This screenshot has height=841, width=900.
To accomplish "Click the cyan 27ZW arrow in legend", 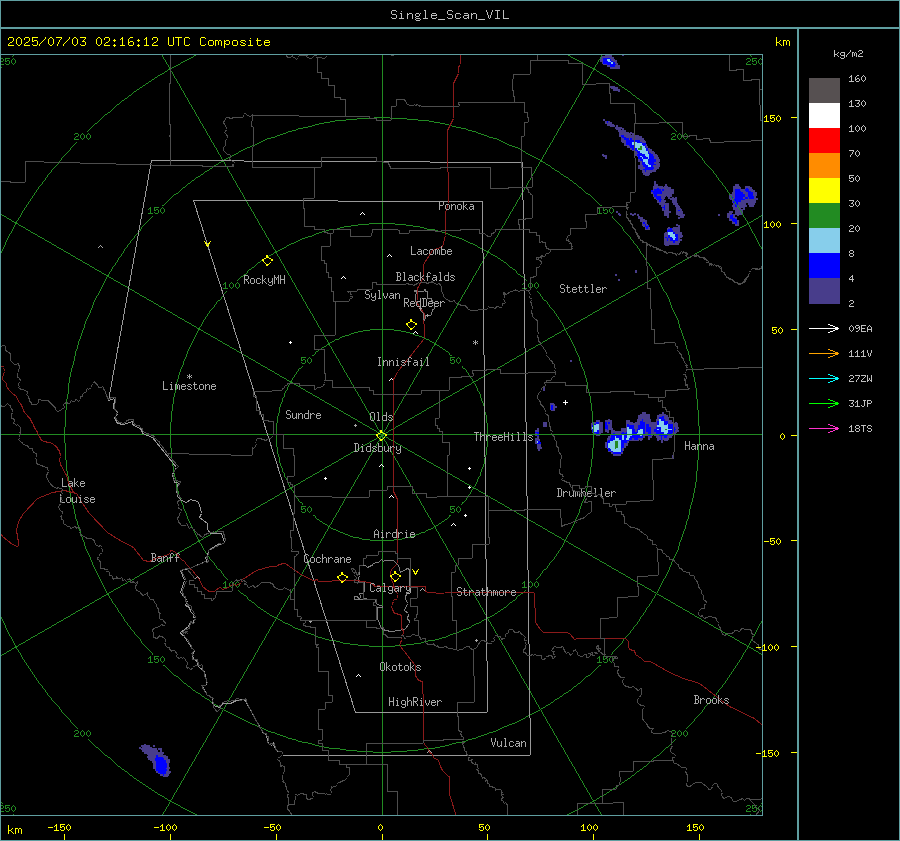I will tap(824, 378).
